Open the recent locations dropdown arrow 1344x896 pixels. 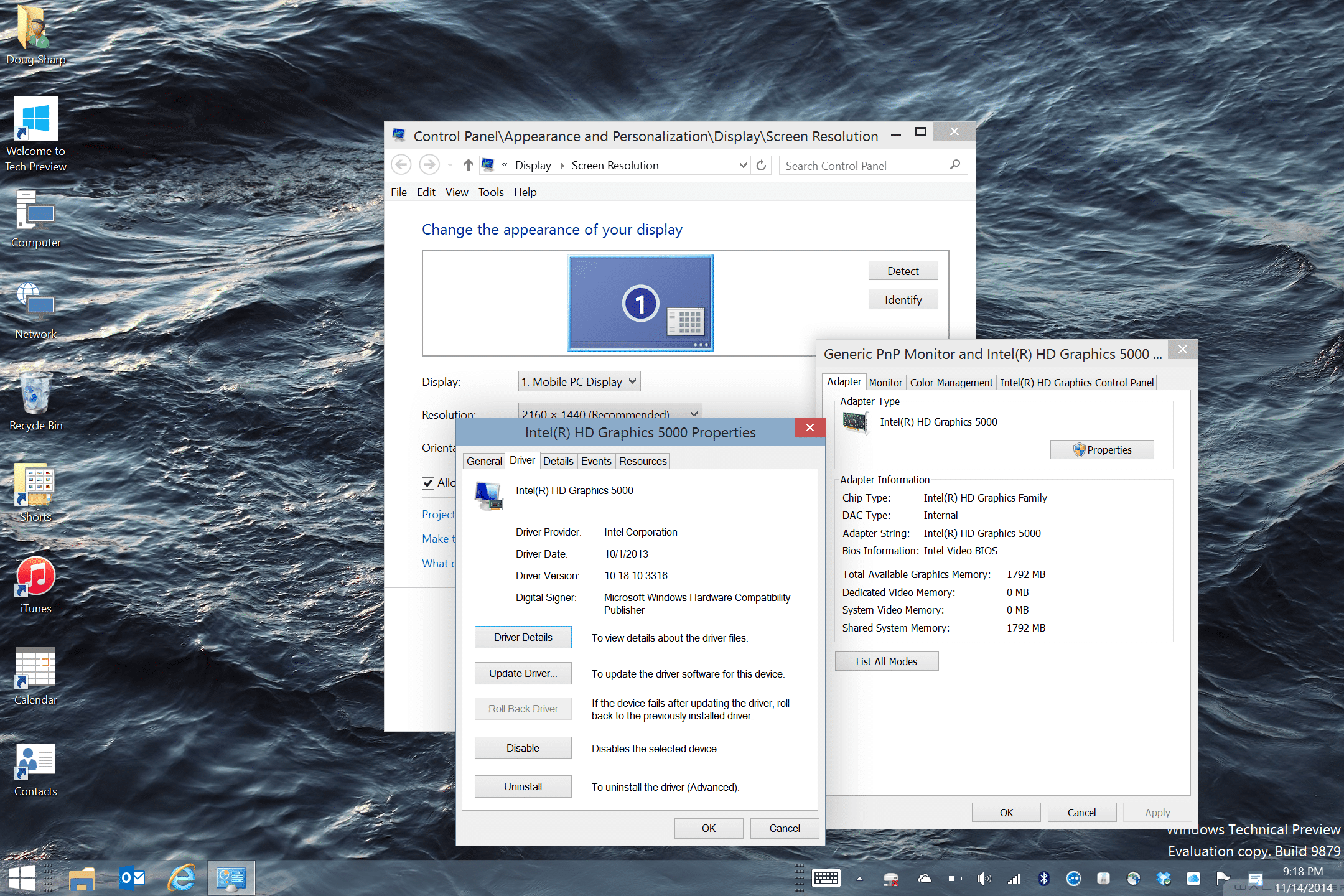coord(450,165)
